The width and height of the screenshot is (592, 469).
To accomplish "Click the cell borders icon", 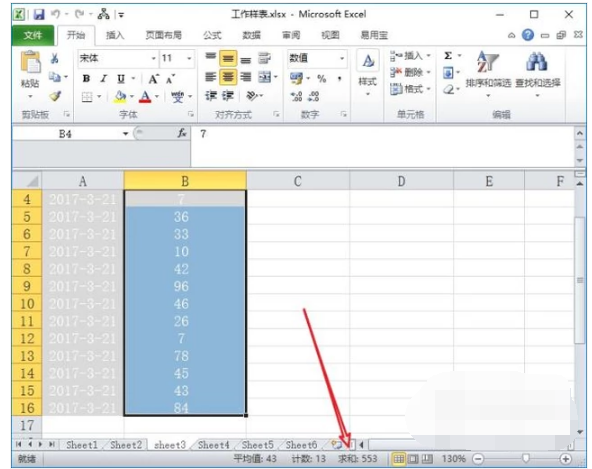I will tap(87, 97).
